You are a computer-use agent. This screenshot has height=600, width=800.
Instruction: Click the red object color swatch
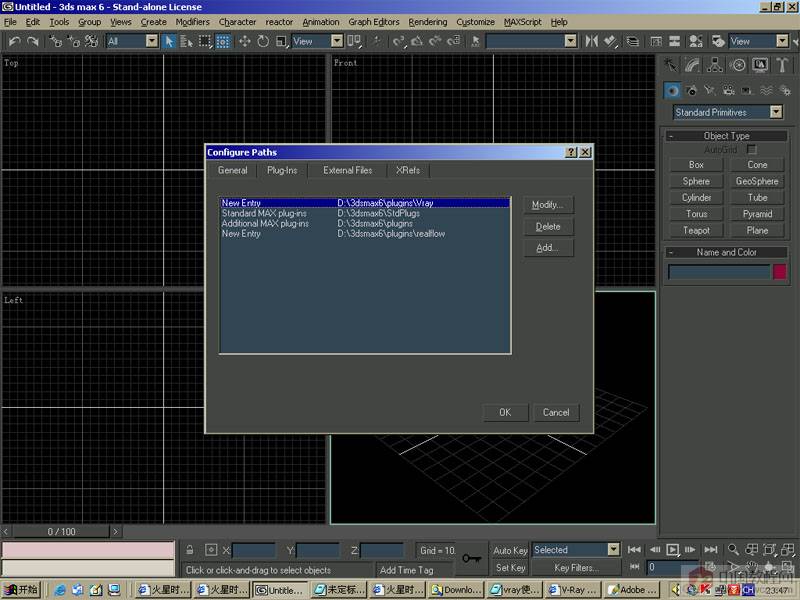[x=780, y=271]
